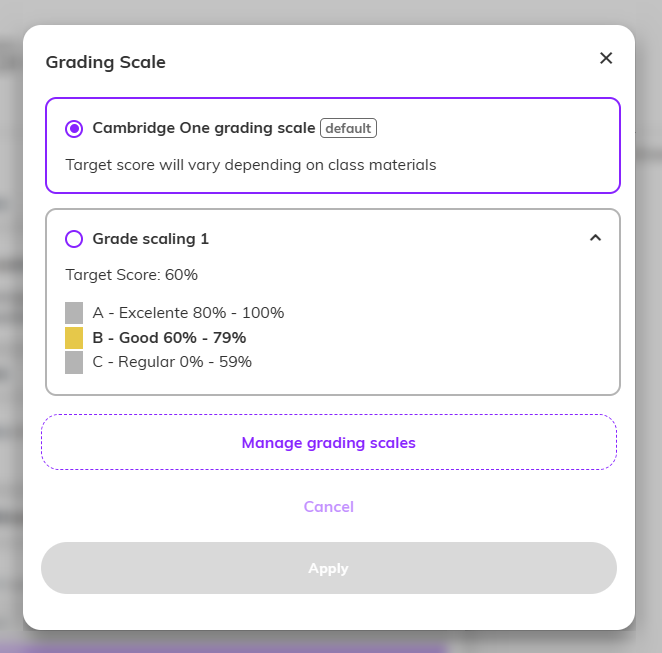662x653 pixels.
Task: Click the Target Score: 60% text
Action: [x=131, y=274]
